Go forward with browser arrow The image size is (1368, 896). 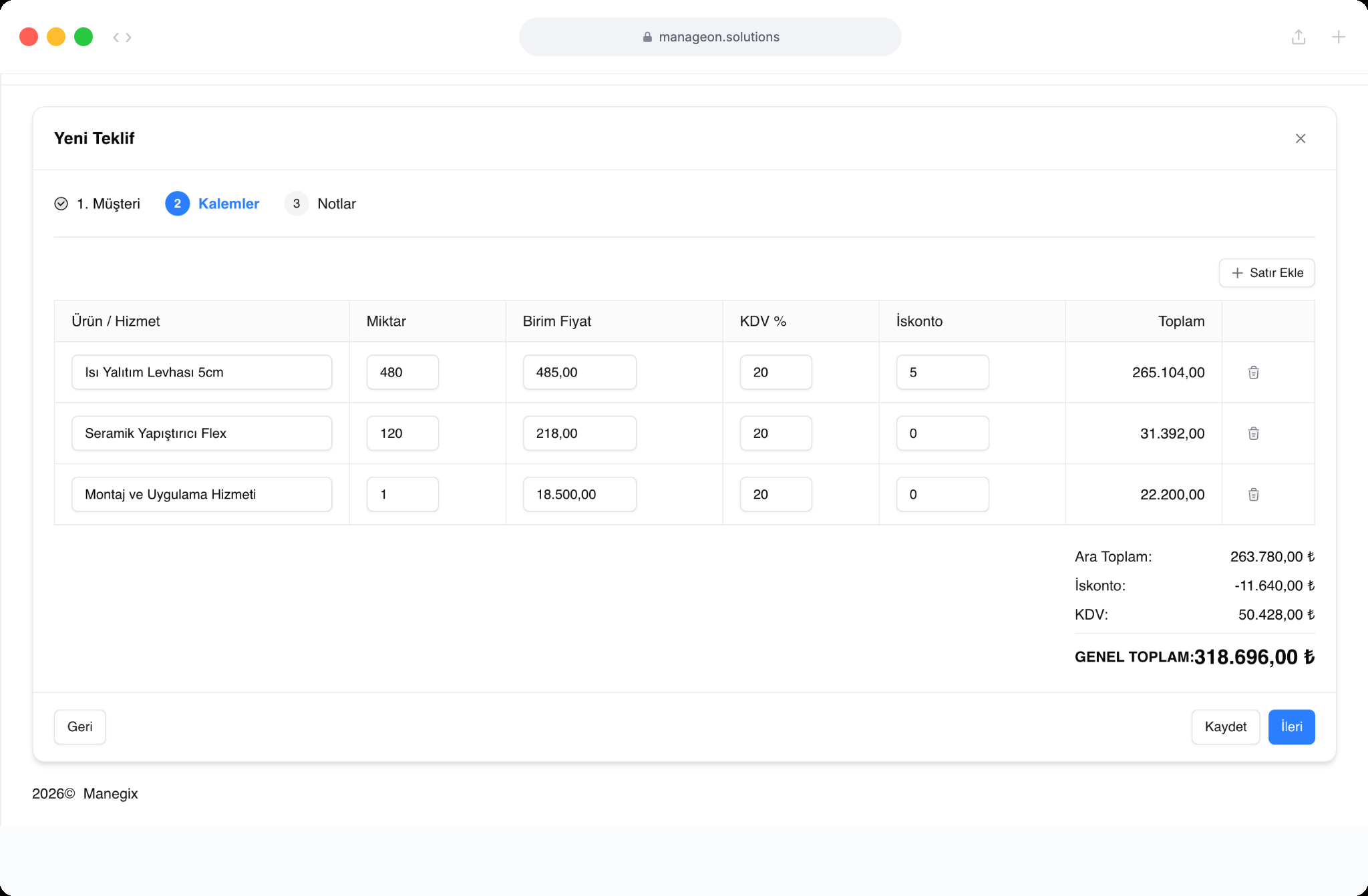coord(128,37)
